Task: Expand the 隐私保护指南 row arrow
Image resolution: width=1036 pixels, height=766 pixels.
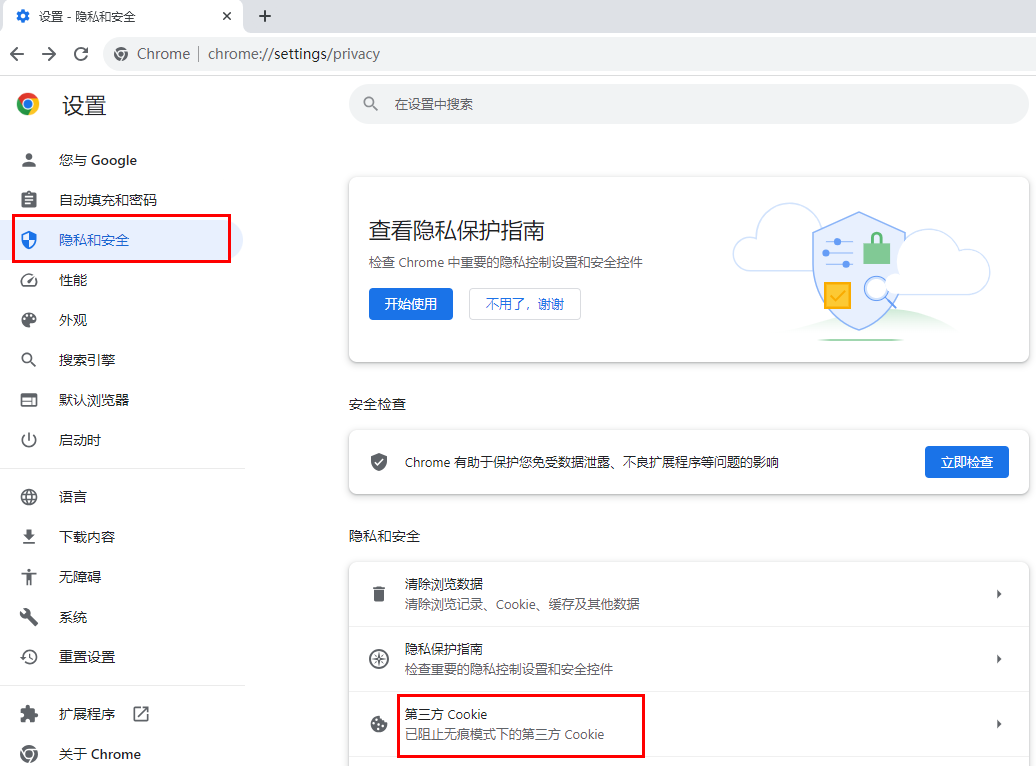Action: tap(998, 659)
